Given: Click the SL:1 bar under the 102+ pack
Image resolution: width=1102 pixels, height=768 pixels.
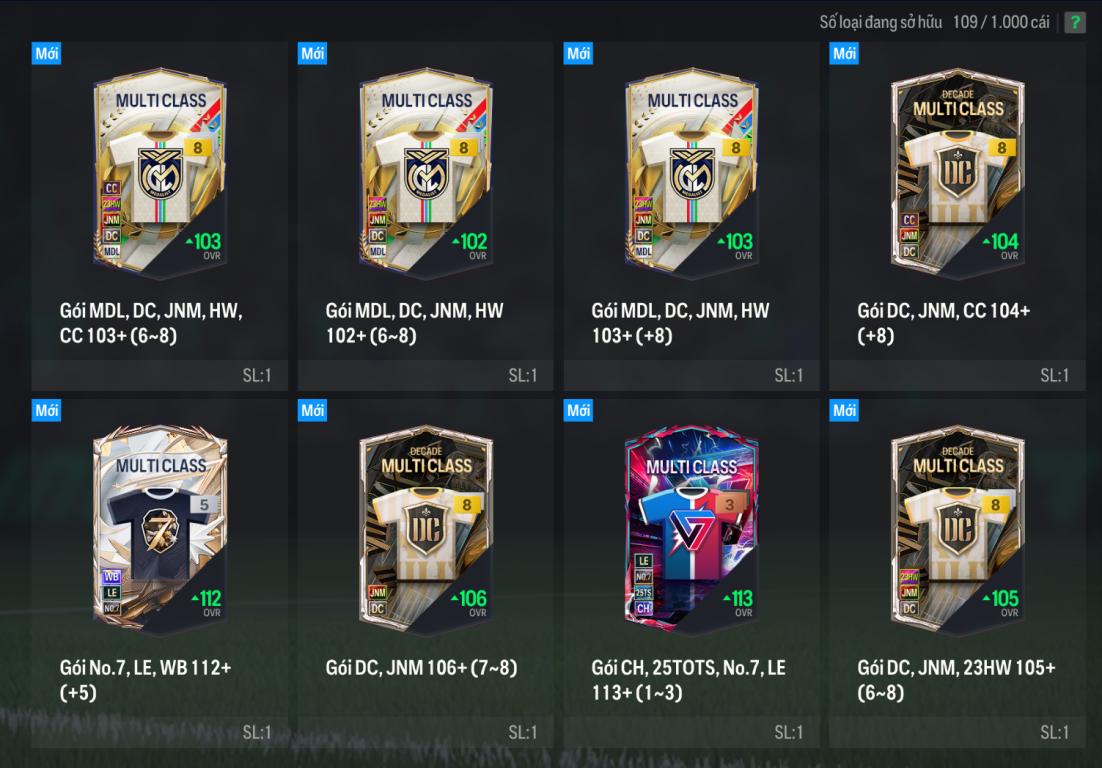Looking at the screenshot, I should 425,375.
